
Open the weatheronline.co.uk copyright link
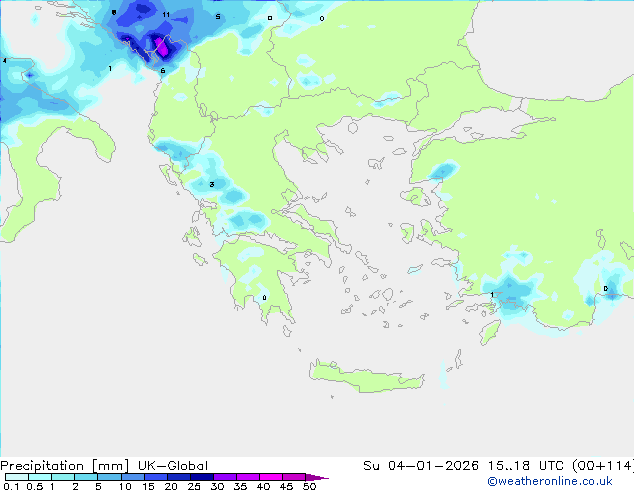click(550, 481)
